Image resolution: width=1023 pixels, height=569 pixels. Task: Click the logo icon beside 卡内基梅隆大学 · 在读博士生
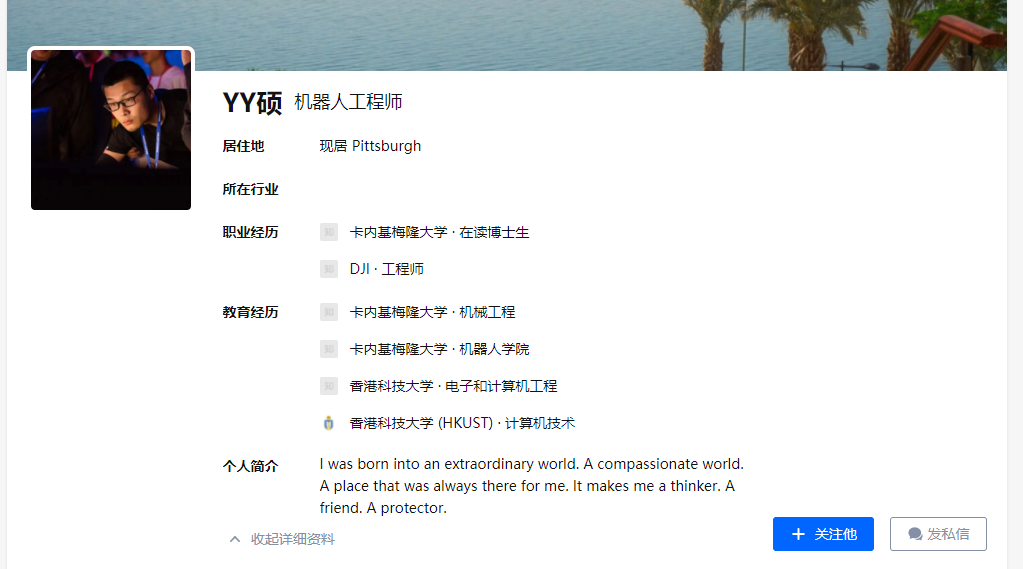[x=329, y=232]
